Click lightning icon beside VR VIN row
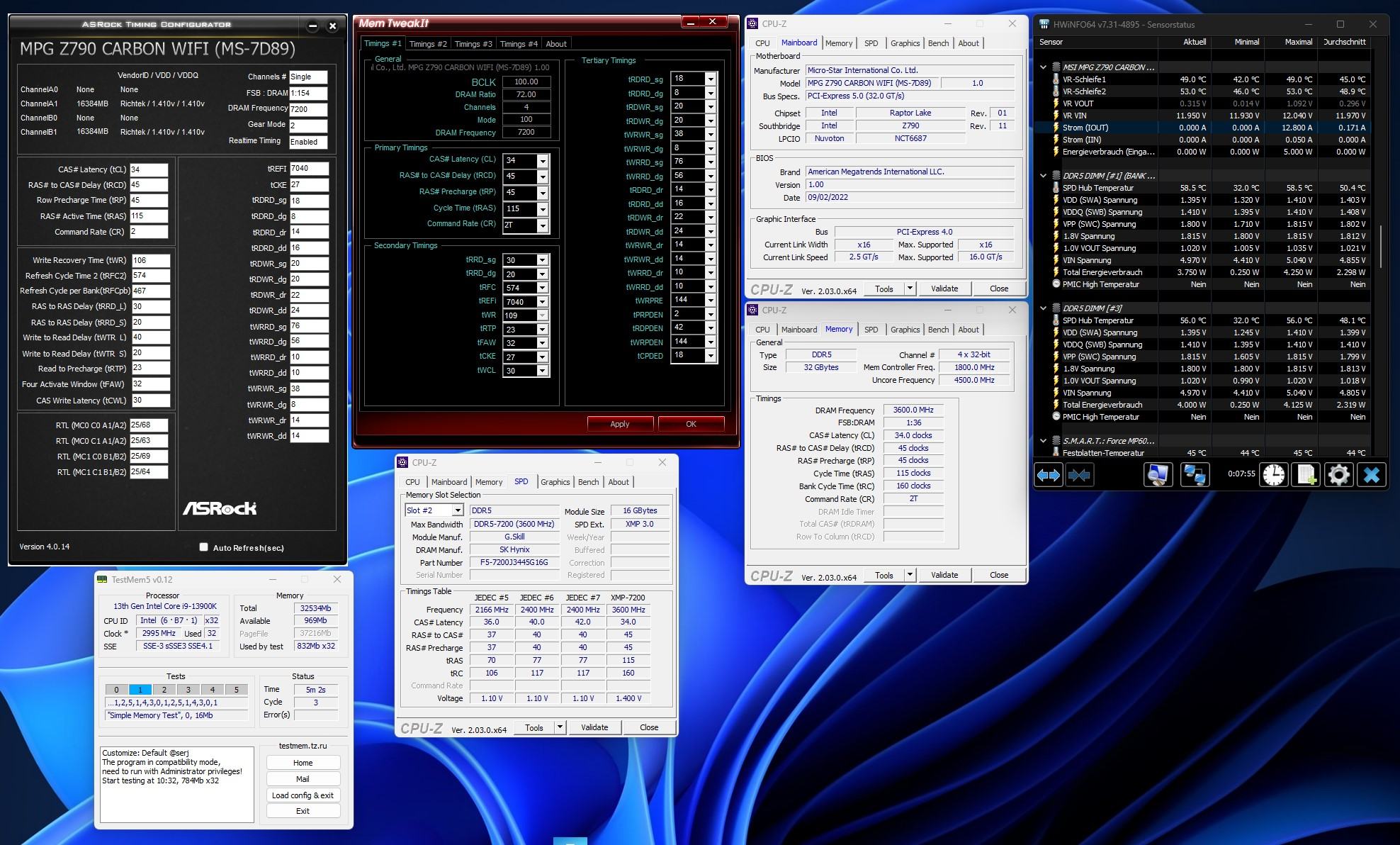The image size is (1400, 845). pyautogui.click(x=1056, y=116)
